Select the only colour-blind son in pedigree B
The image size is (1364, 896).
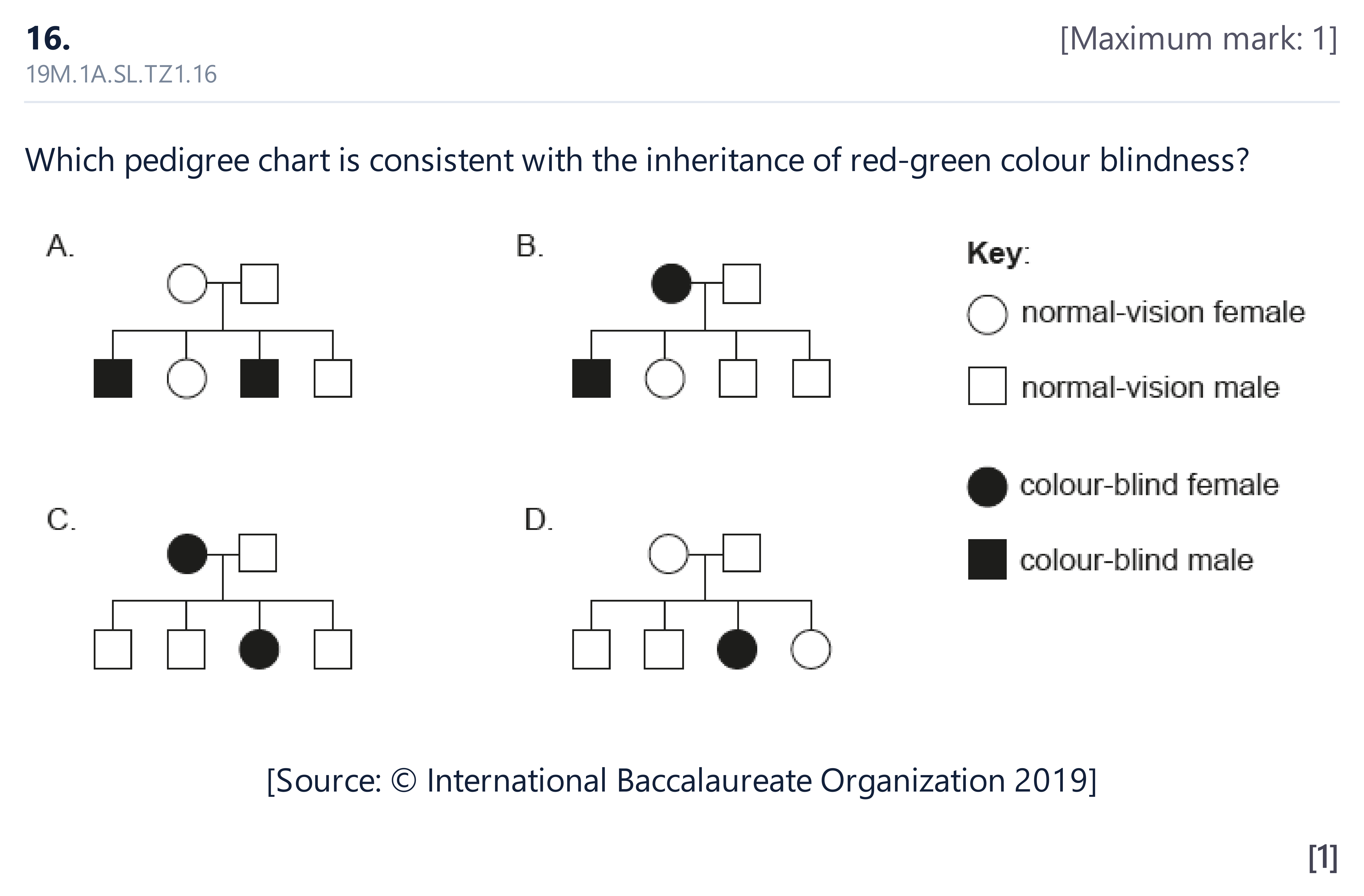click(591, 378)
